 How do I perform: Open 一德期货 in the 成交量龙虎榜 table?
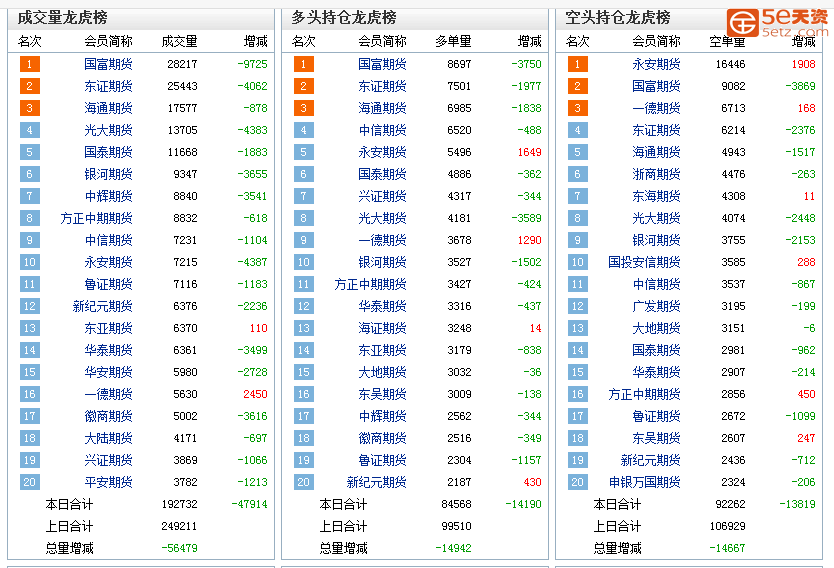(108, 394)
